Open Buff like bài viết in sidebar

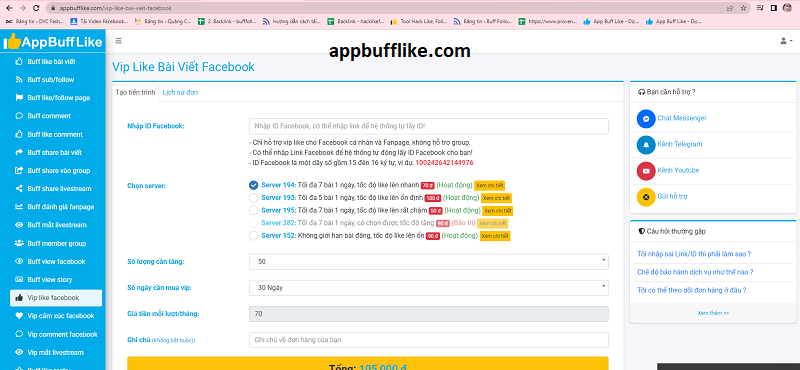click(x=52, y=62)
